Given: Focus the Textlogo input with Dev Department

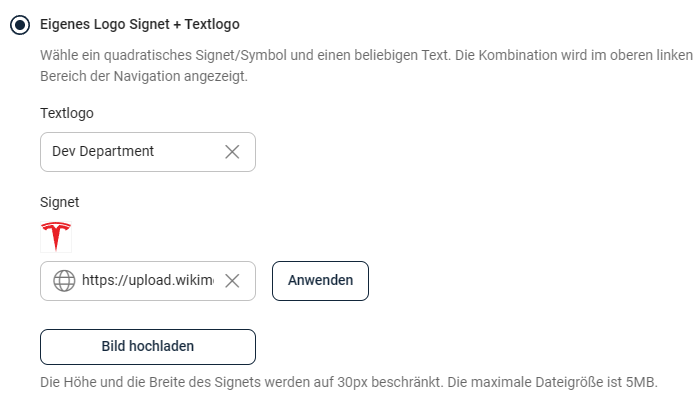Looking at the screenshot, I should tap(148, 152).
